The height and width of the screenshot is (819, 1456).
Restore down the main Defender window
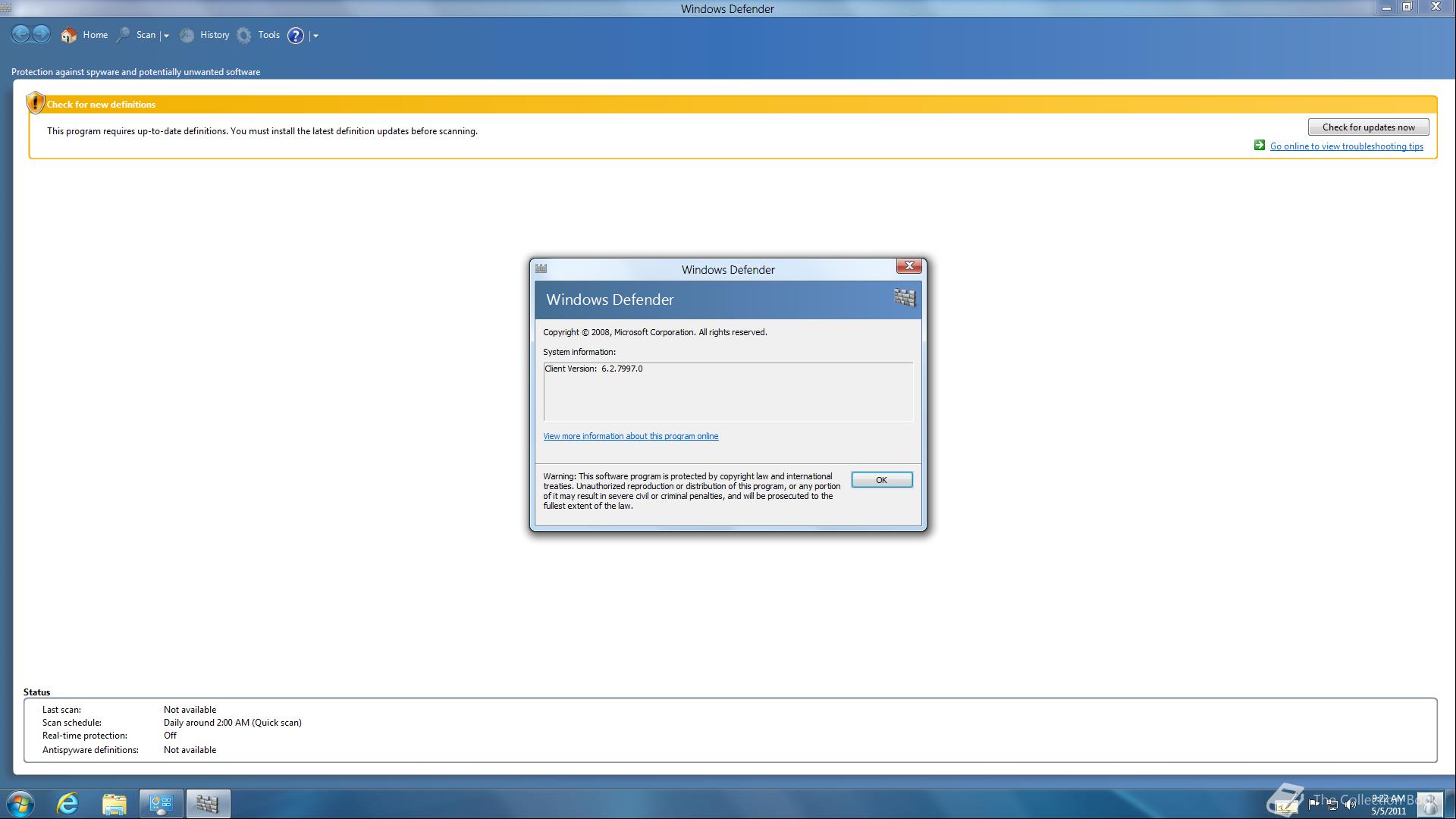pyautogui.click(x=1407, y=7)
